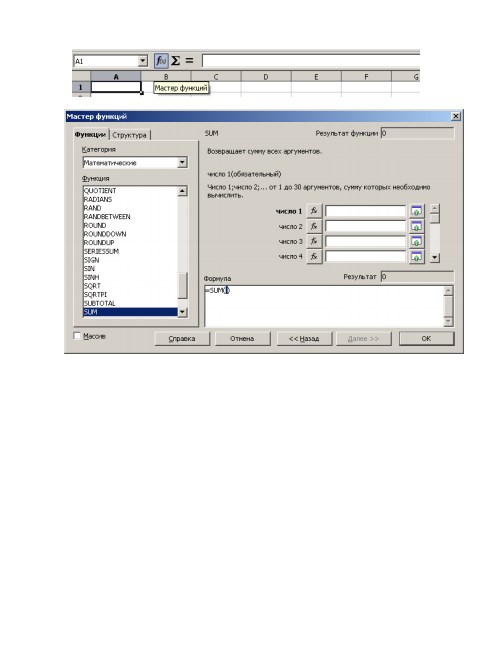Click the << Назад button

point(304,339)
